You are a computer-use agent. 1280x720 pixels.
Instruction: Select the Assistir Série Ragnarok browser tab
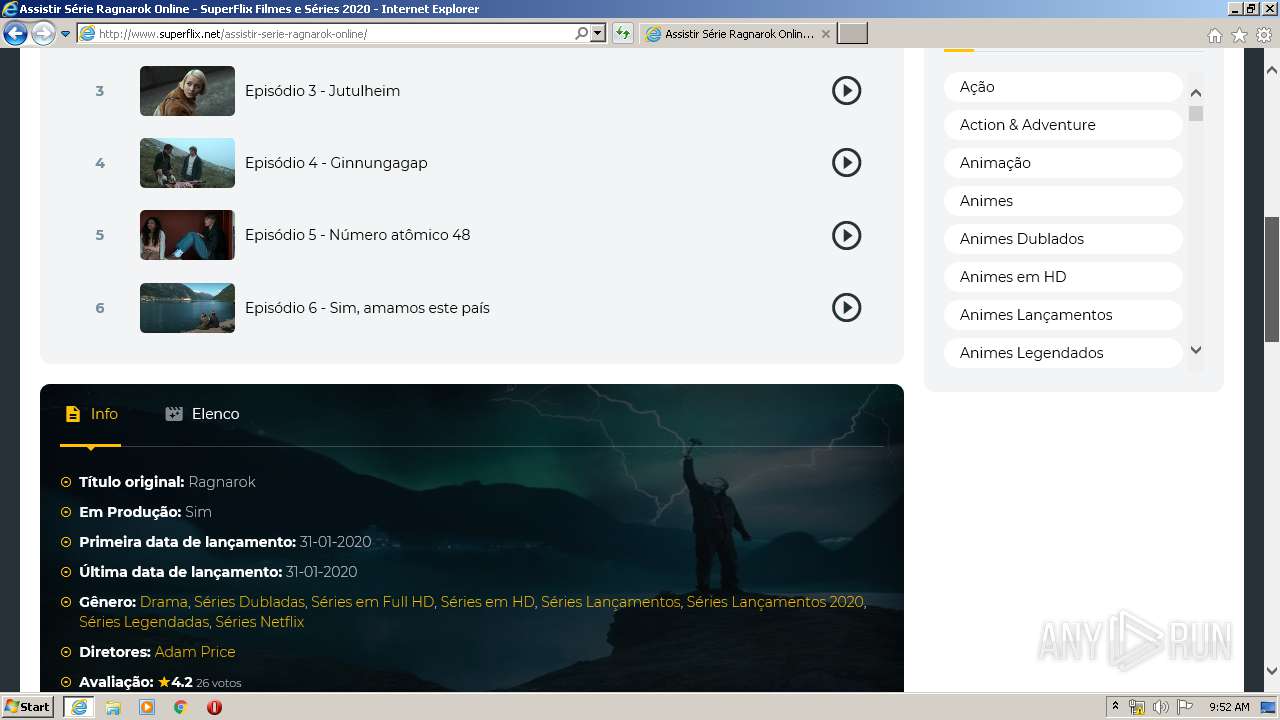click(x=738, y=34)
